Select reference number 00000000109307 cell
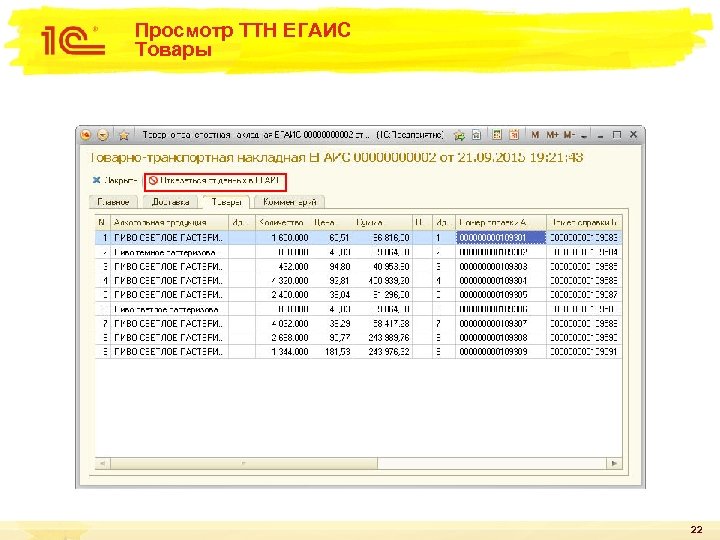 501,324
